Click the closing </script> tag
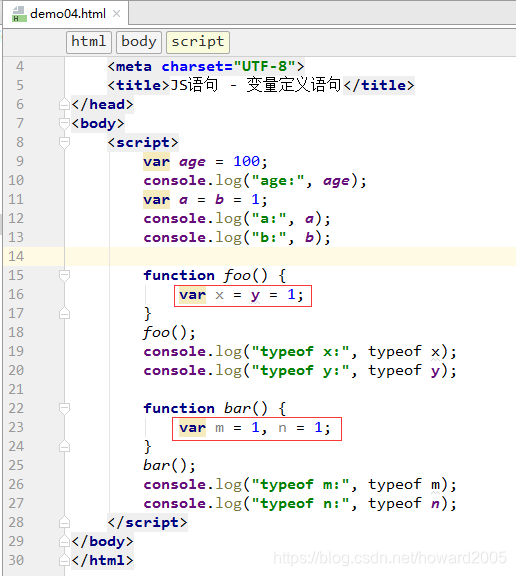The image size is (516, 576). 148,522
